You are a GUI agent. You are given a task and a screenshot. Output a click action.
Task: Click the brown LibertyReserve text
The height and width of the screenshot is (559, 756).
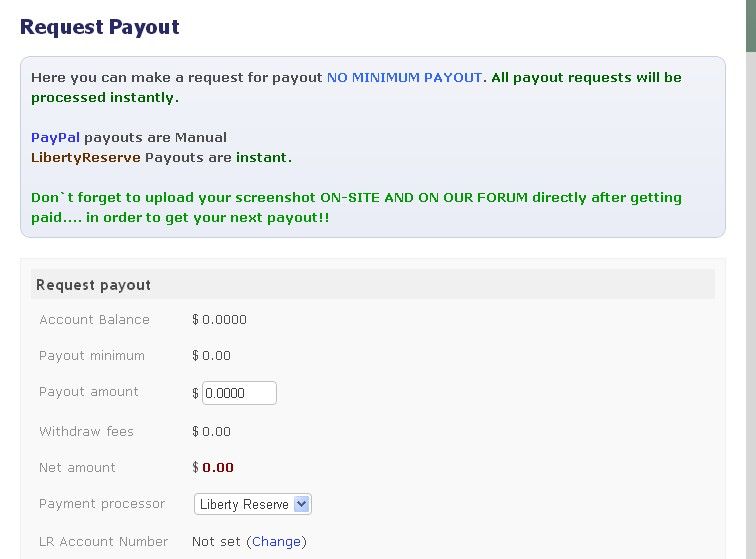85,158
